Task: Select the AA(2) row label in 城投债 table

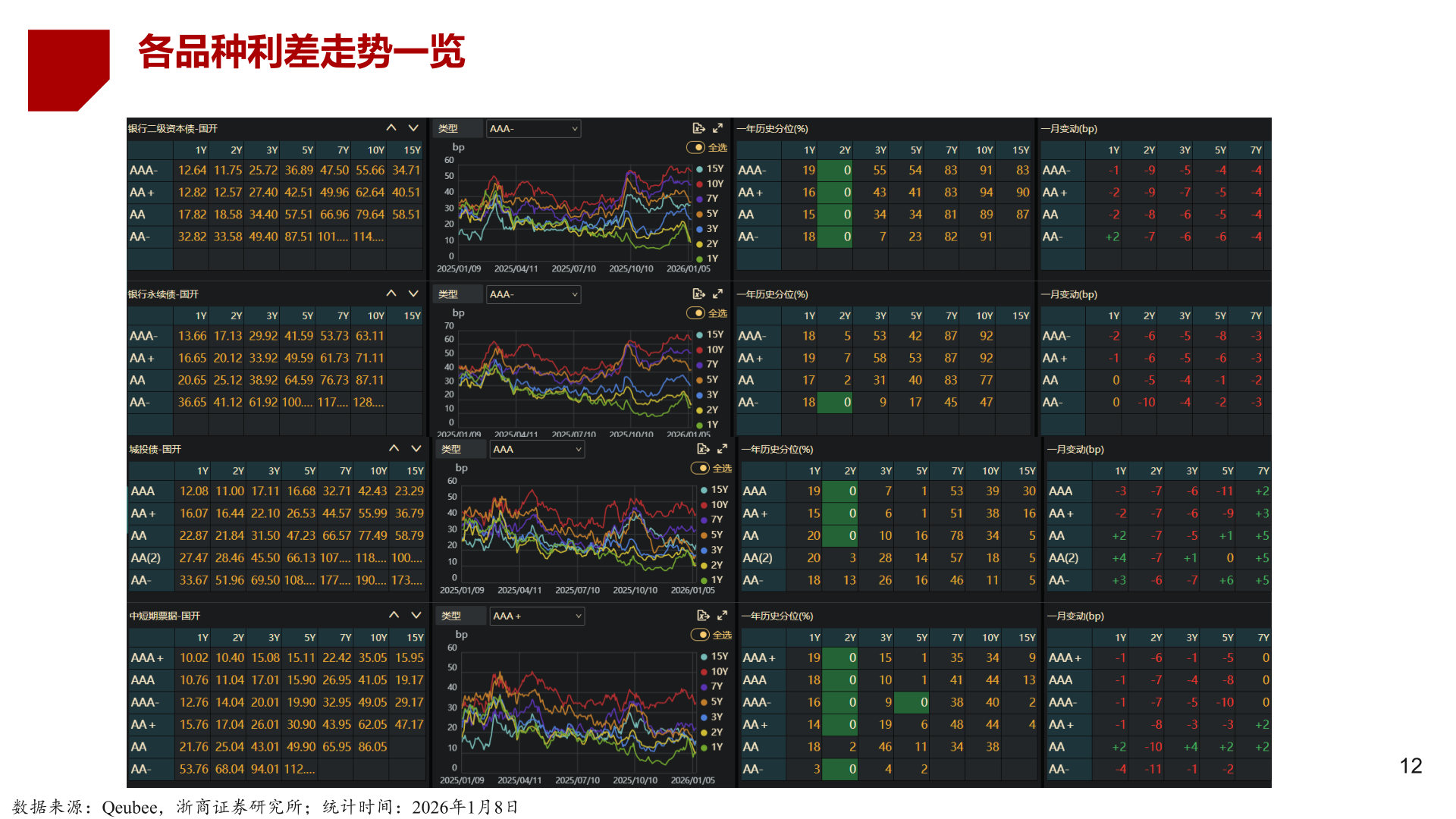Action: pyautogui.click(x=146, y=558)
